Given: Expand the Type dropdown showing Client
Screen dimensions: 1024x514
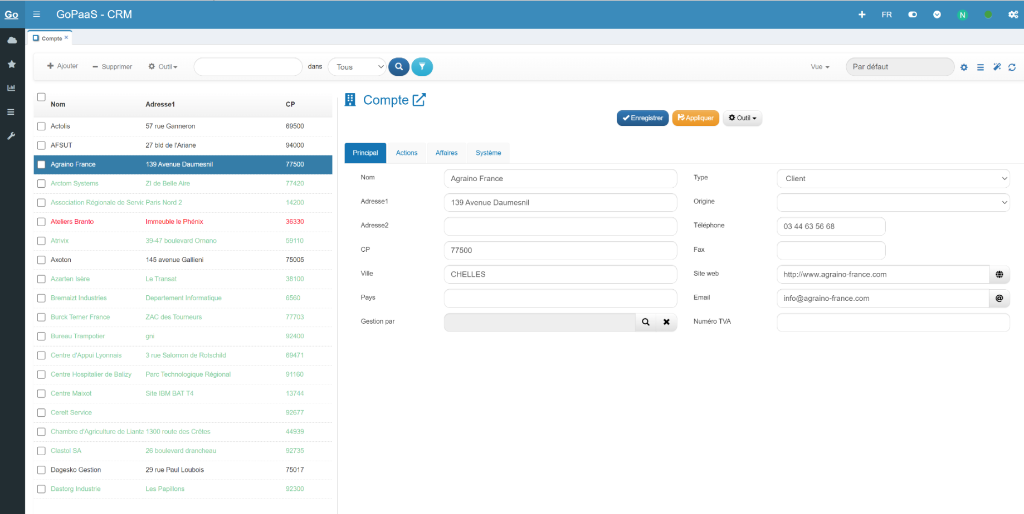Looking at the screenshot, I should 892,178.
